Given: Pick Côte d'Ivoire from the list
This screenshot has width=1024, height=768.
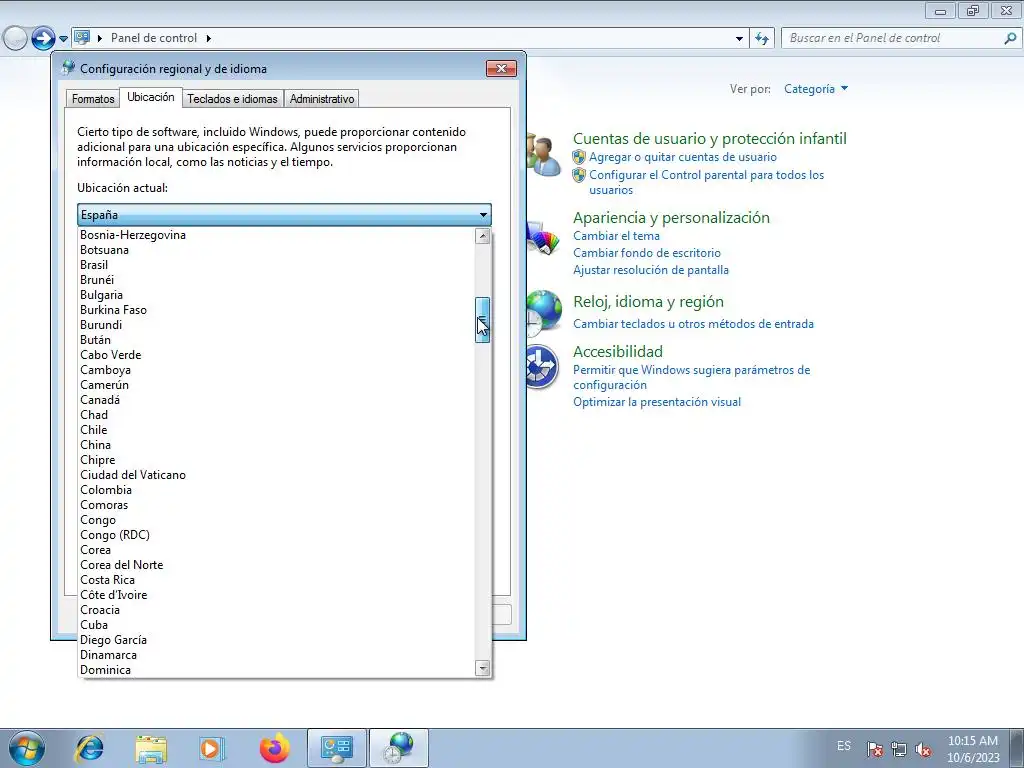Looking at the screenshot, I should [x=276, y=596].
